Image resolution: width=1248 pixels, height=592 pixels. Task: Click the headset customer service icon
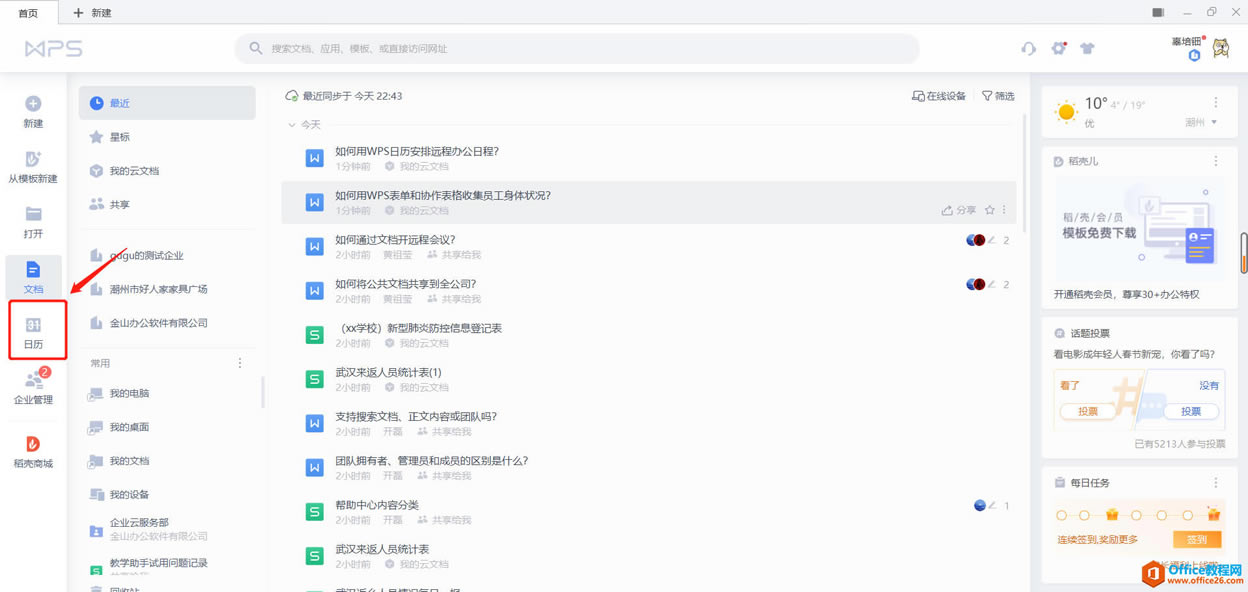1028,48
